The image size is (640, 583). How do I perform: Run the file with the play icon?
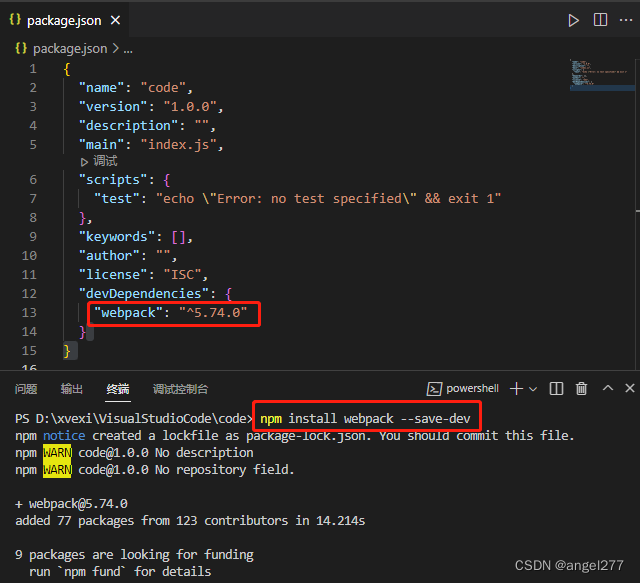[573, 20]
